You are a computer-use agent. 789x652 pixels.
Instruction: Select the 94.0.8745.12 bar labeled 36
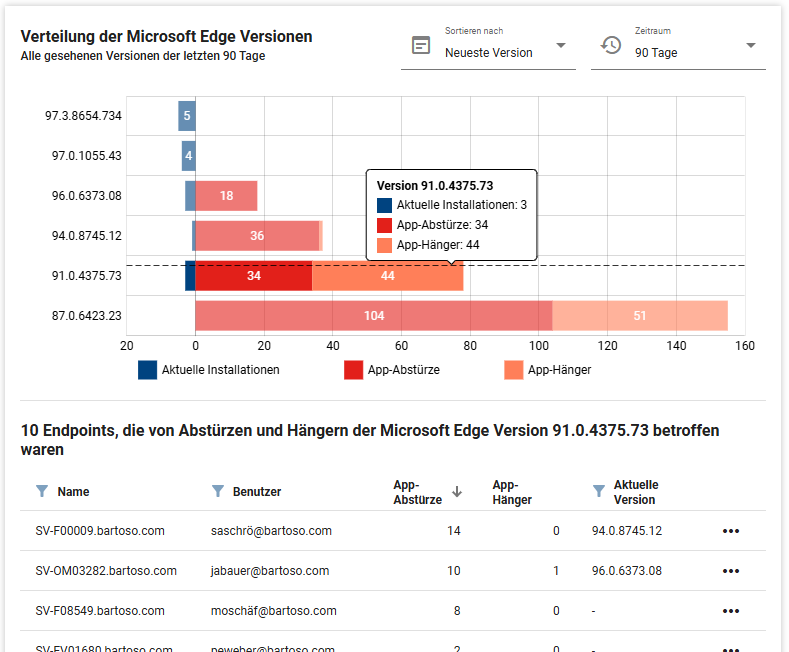[x=257, y=236]
